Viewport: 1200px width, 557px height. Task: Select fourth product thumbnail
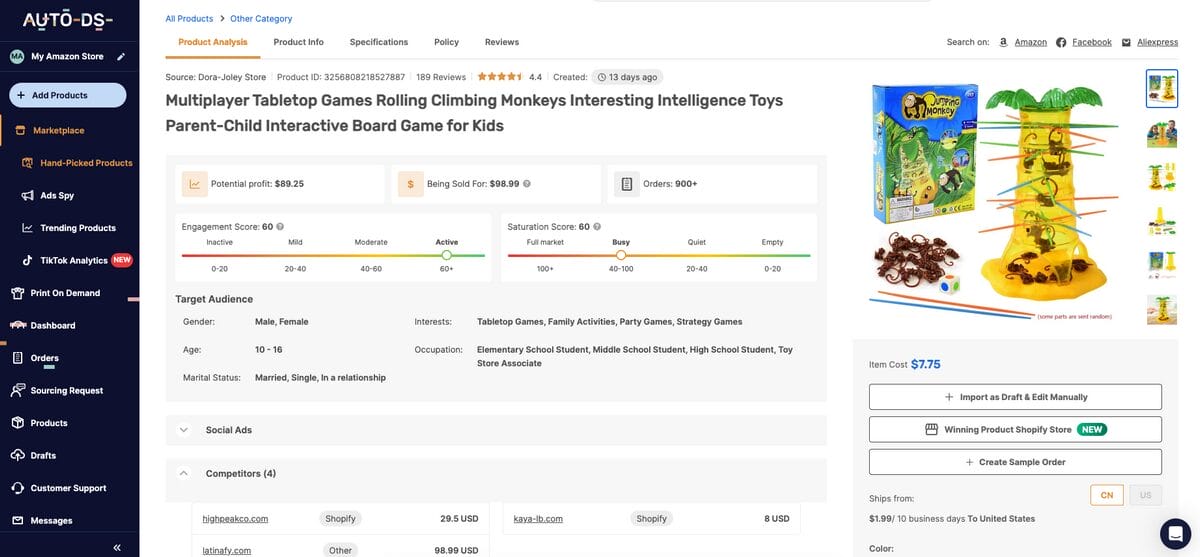tap(1161, 221)
